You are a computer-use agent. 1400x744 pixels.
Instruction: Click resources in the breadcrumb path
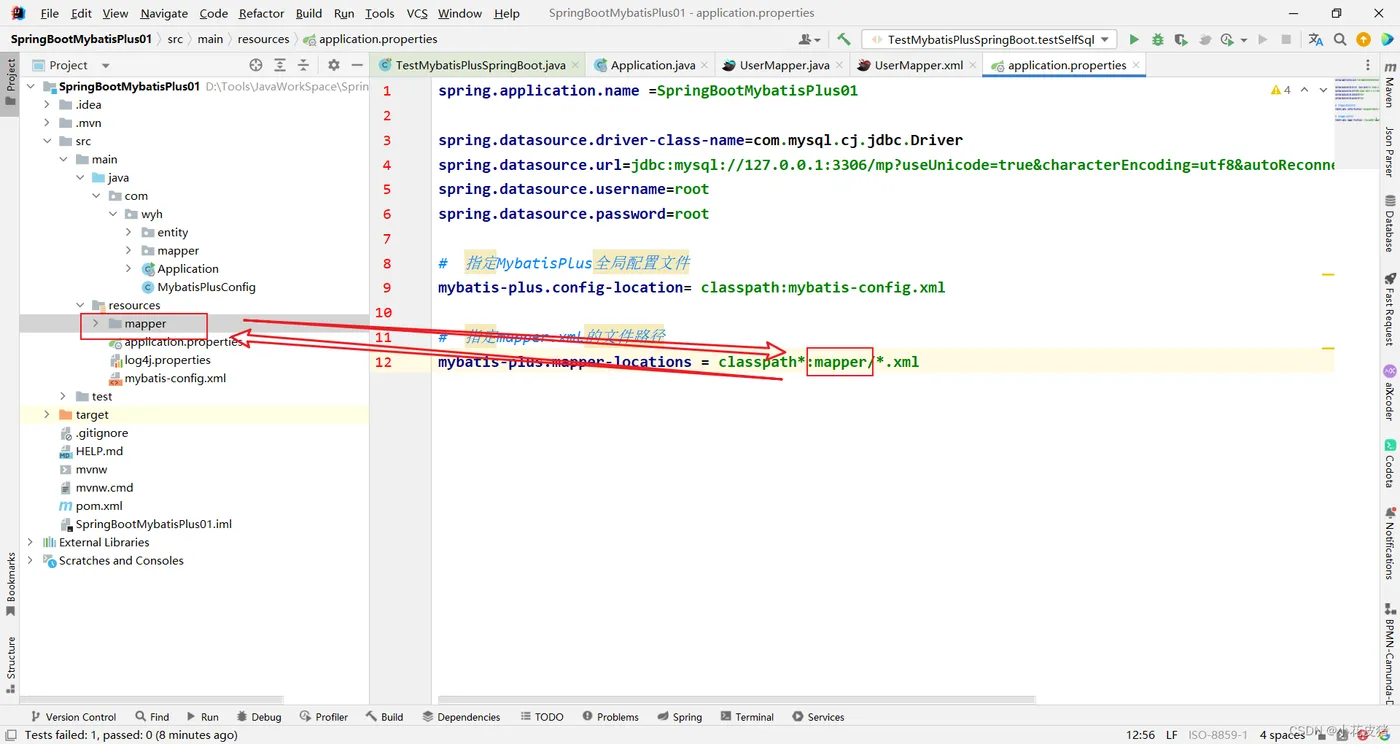(x=263, y=39)
